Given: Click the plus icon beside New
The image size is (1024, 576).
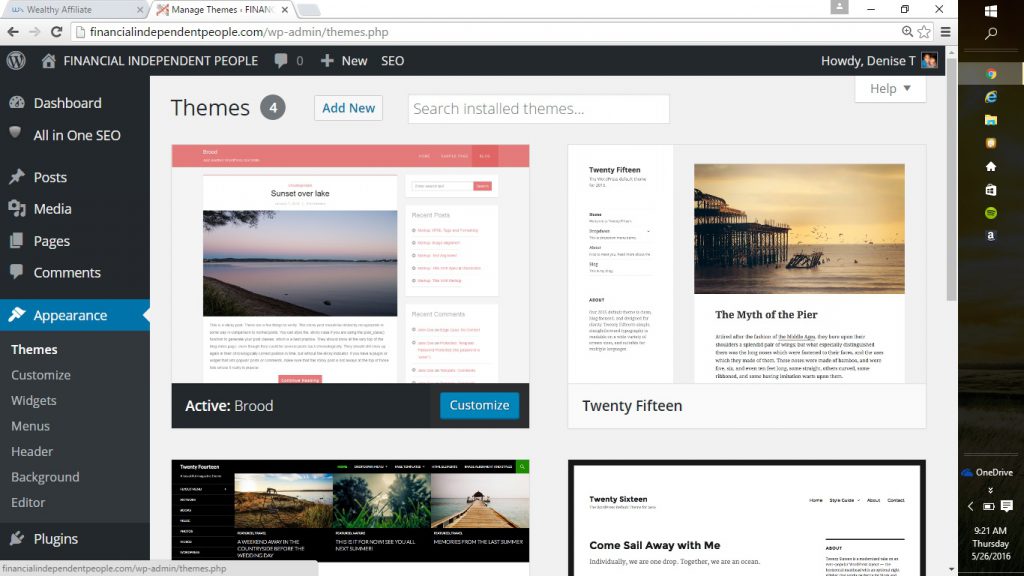Looking at the screenshot, I should point(327,61).
